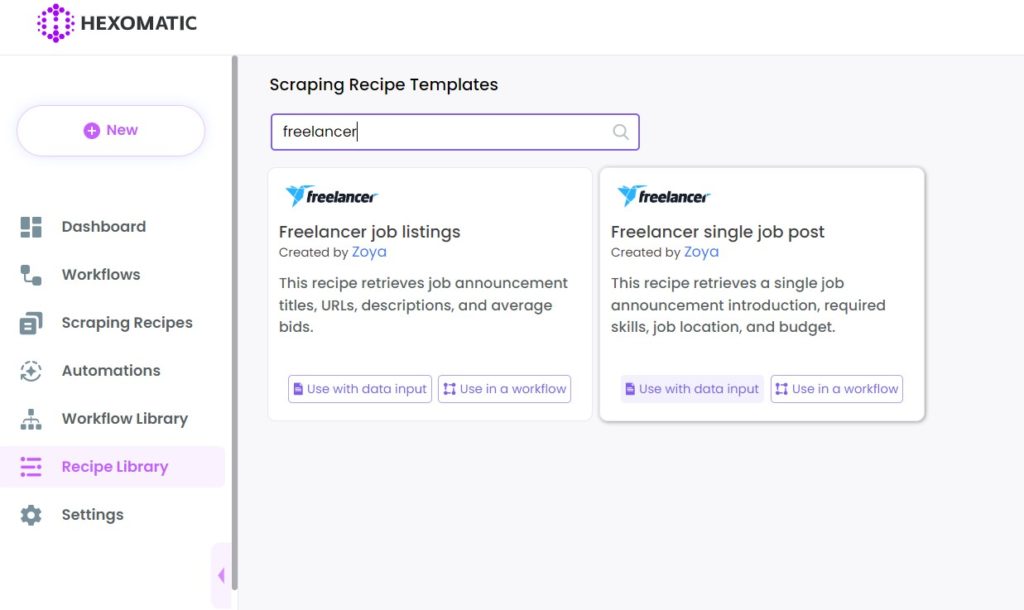This screenshot has width=1024, height=610.
Task: Click the Workflows sidebar icon
Action: coord(31,275)
